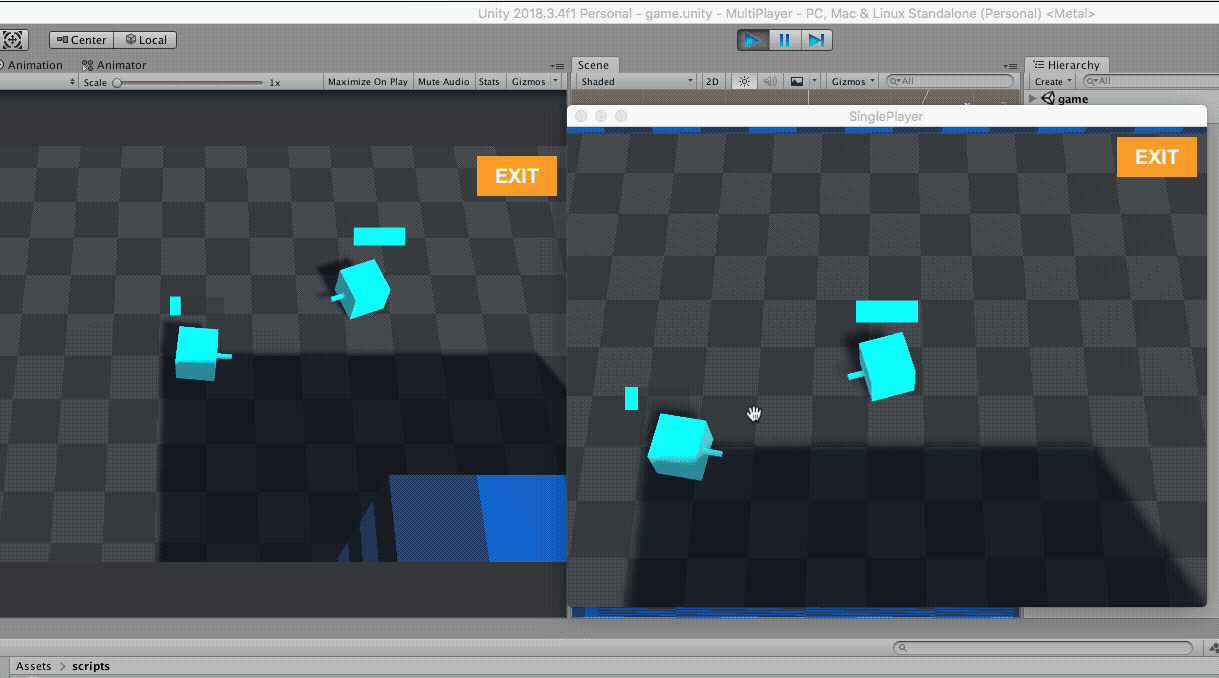Toggle handle rotation with the Local button
Image resolution: width=1219 pixels, height=678 pixels.
(145, 40)
